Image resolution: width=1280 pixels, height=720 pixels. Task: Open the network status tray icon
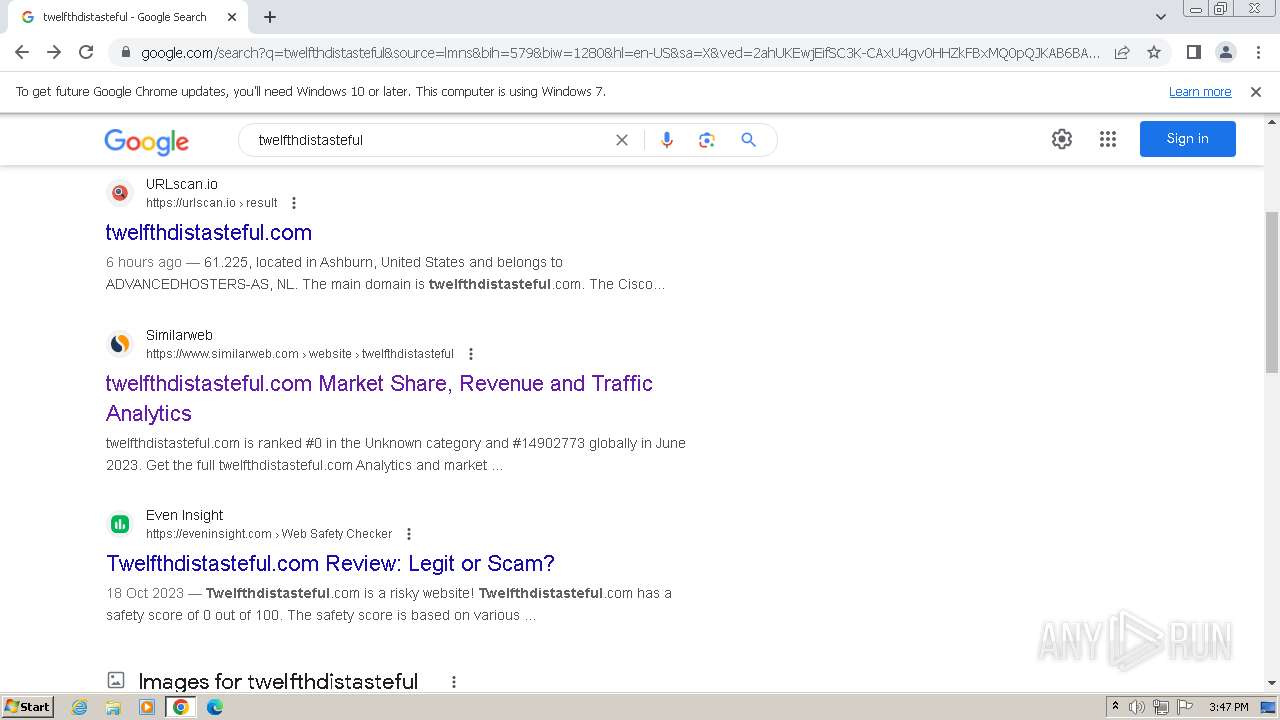click(1161, 707)
